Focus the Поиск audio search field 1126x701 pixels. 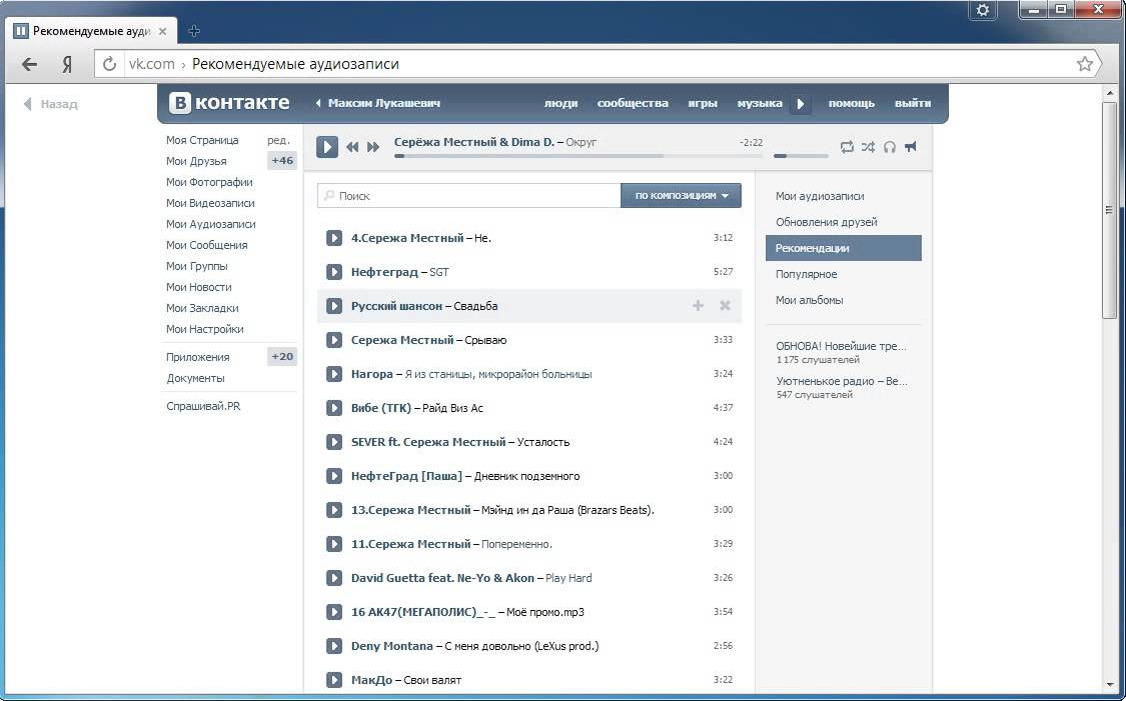pos(469,195)
